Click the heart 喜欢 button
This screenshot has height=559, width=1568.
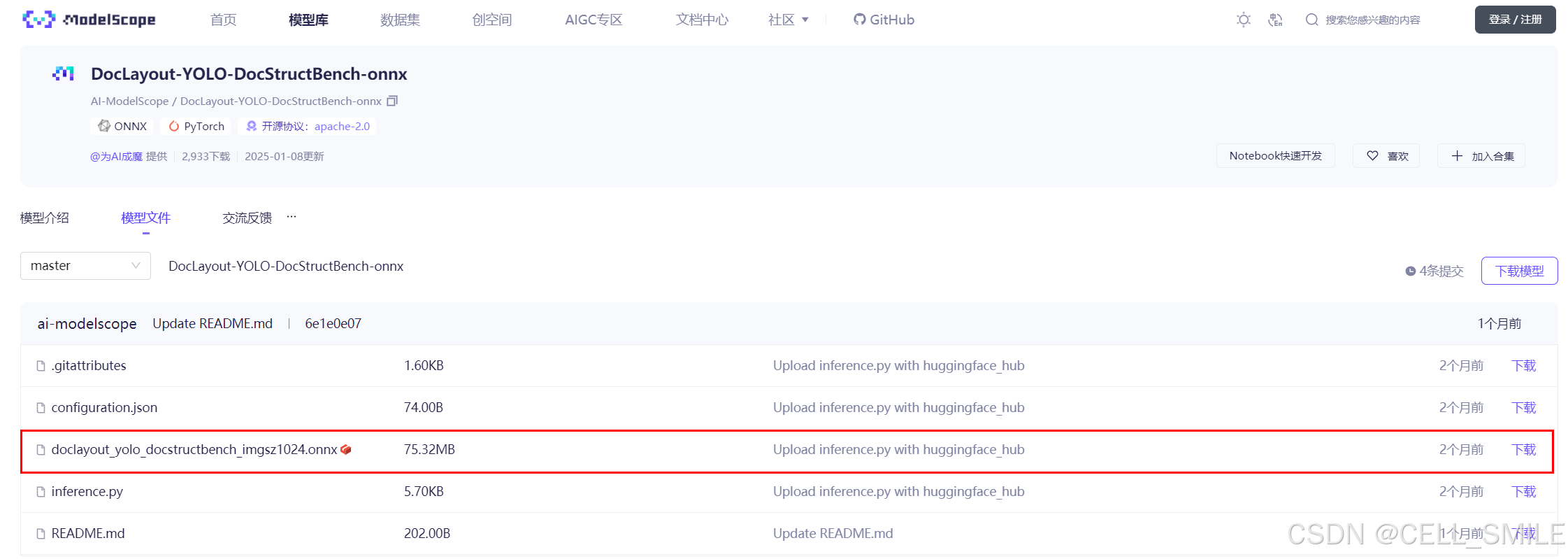click(1387, 156)
